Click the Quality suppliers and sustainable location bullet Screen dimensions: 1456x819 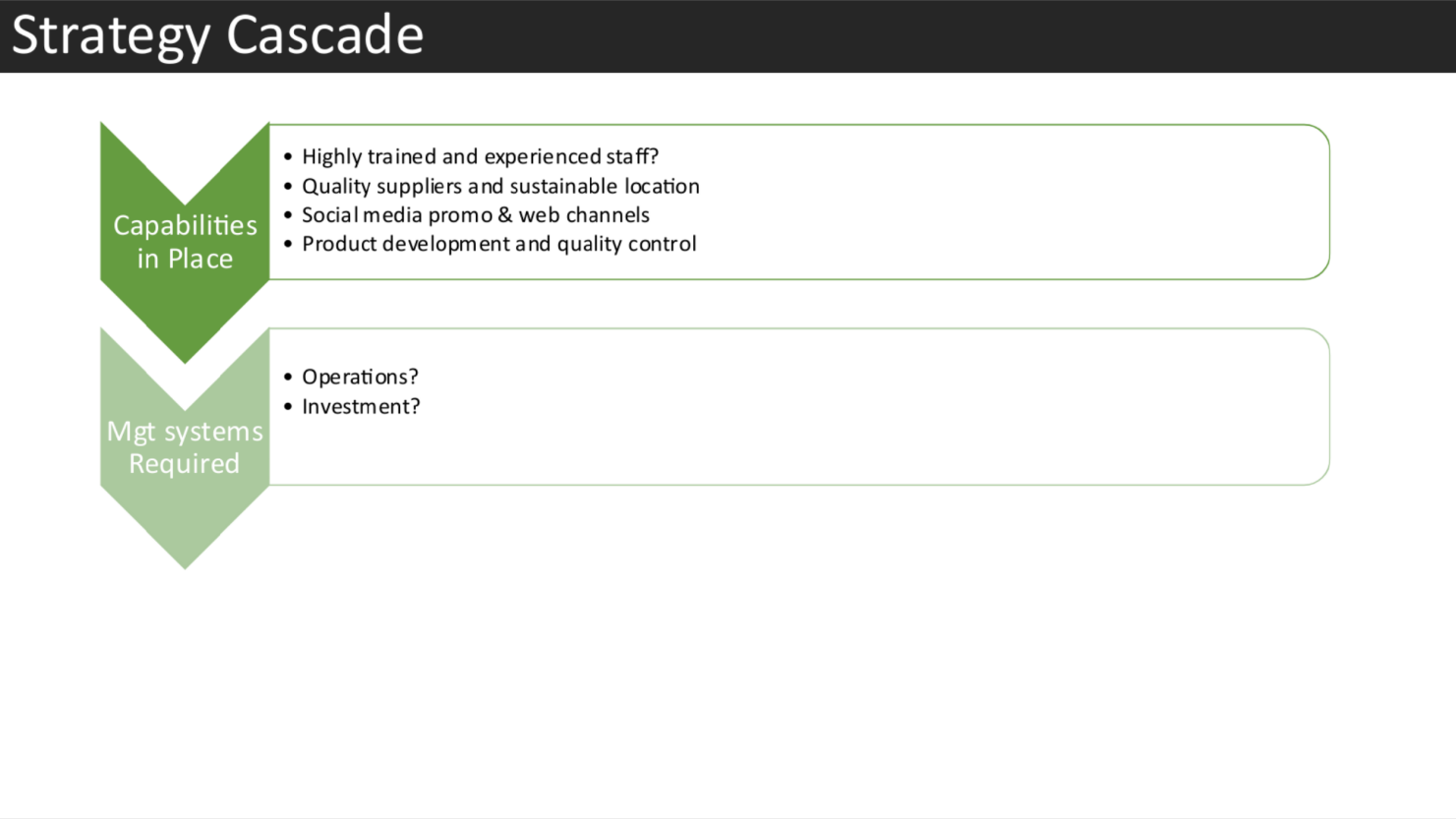pyautogui.click(x=500, y=187)
